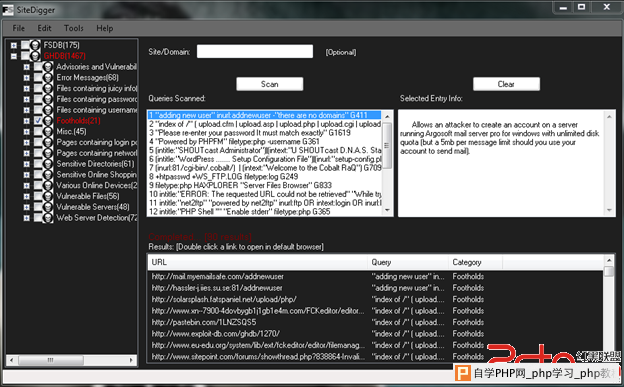Click the Selected Entry Info scroll down arrow
624x387 pixels.
pyautogui.click(x=609, y=210)
